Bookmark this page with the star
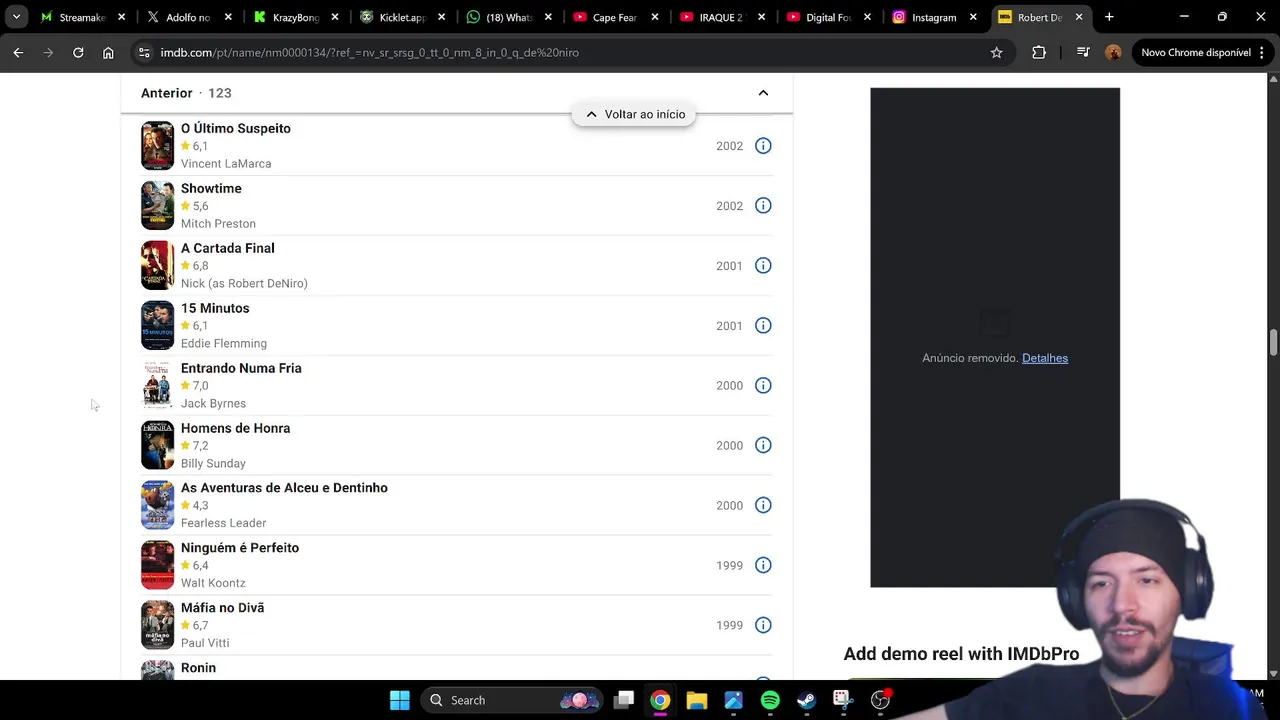Screen dimensions: 1280x720 coord(996,53)
